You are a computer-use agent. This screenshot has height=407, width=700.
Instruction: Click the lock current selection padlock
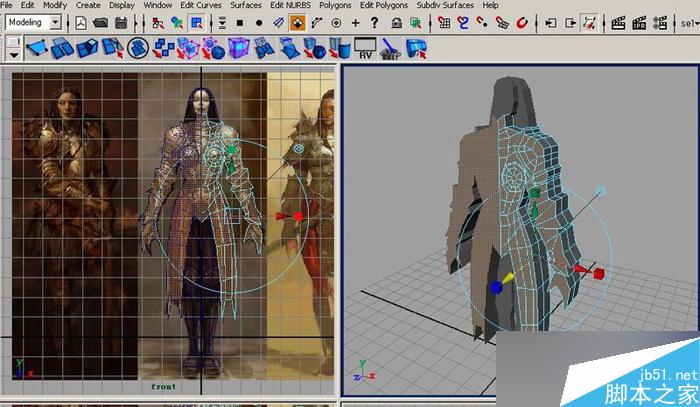tap(396, 23)
